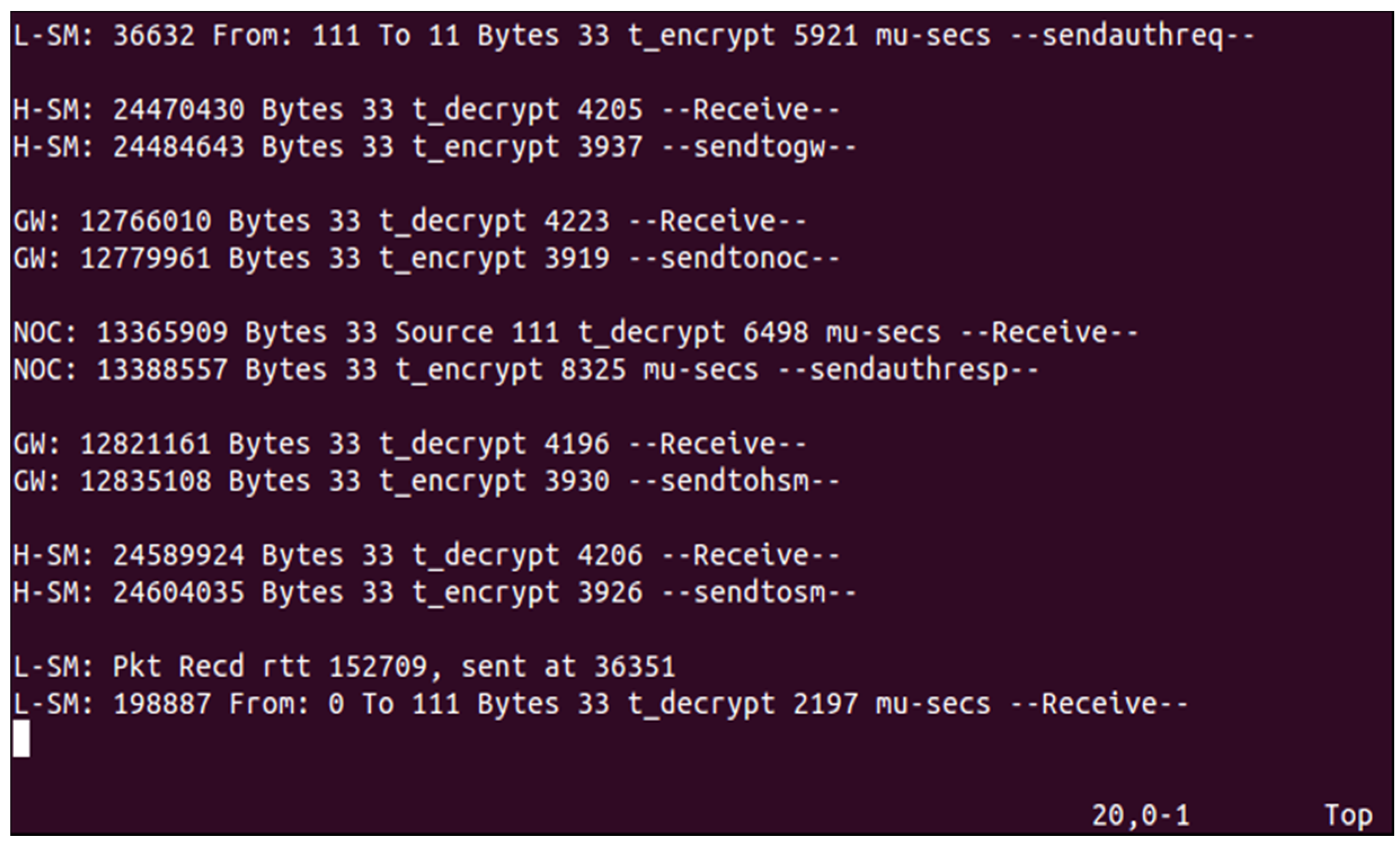1400x847 pixels.
Task: Click the "sent at 36351" text
Action: (568, 666)
